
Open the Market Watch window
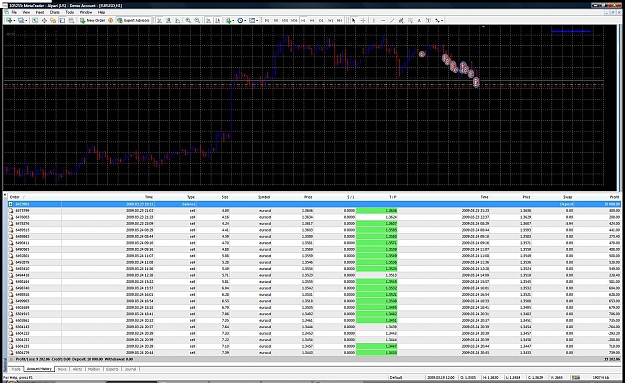[35, 20]
